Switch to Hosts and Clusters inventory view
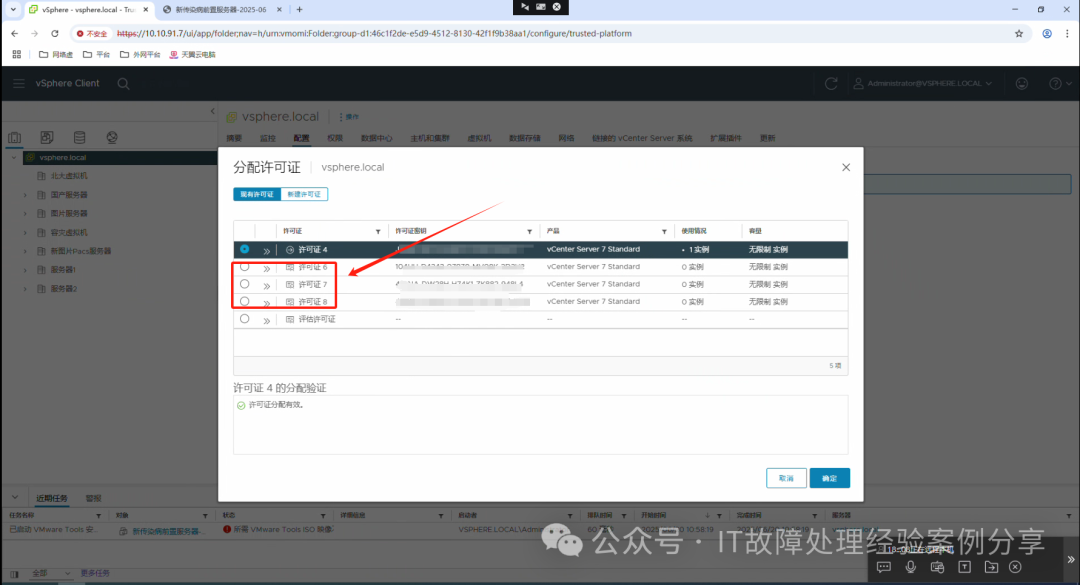 [14, 137]
